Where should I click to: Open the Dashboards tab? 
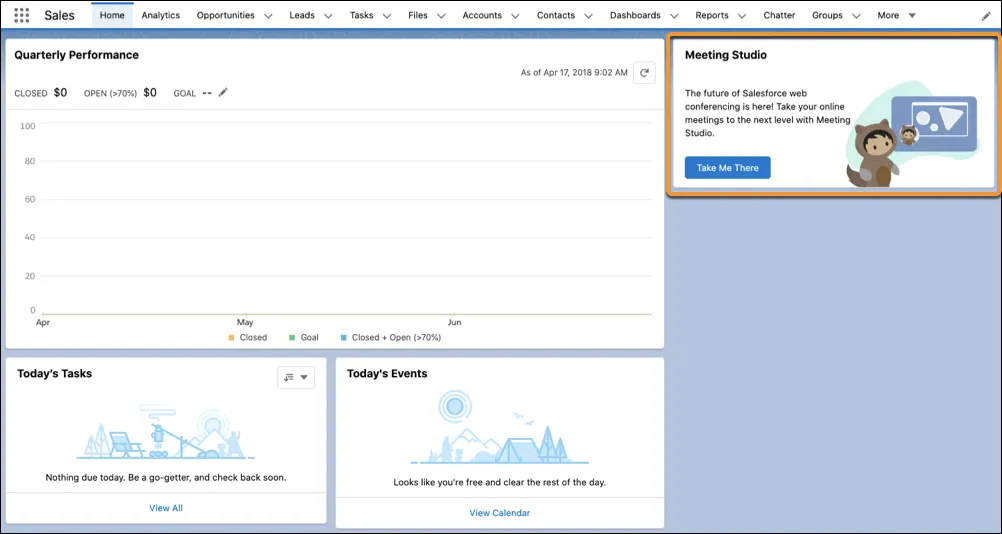click(635, 15)
